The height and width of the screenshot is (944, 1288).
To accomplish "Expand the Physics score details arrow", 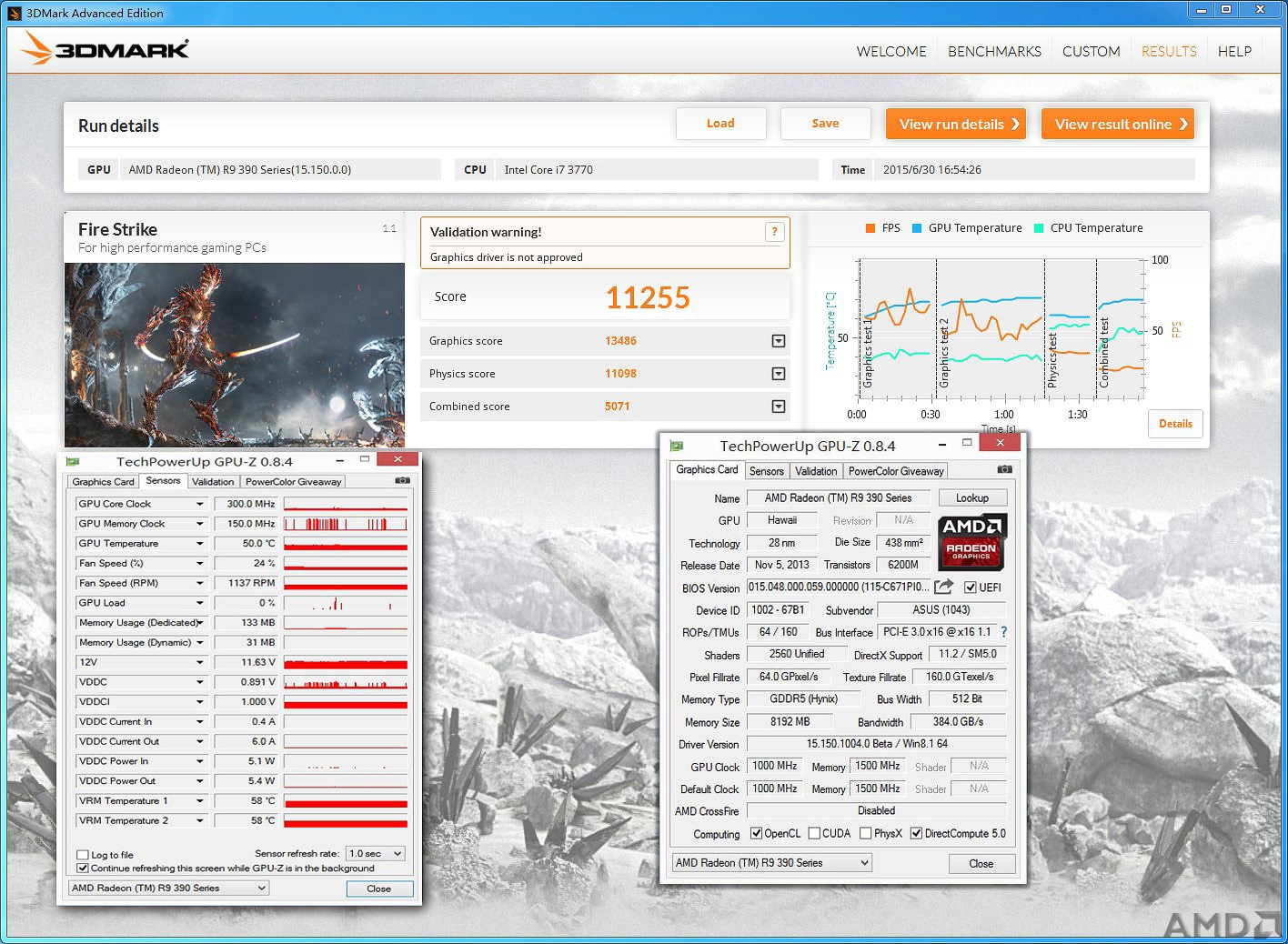I will tap(779, 374).
